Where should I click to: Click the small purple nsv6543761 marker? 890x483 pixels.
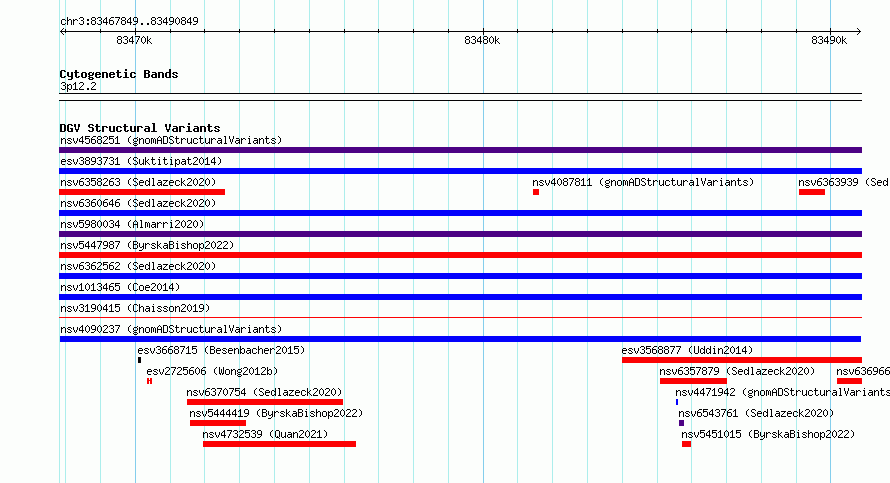click(x=681, y=423)
